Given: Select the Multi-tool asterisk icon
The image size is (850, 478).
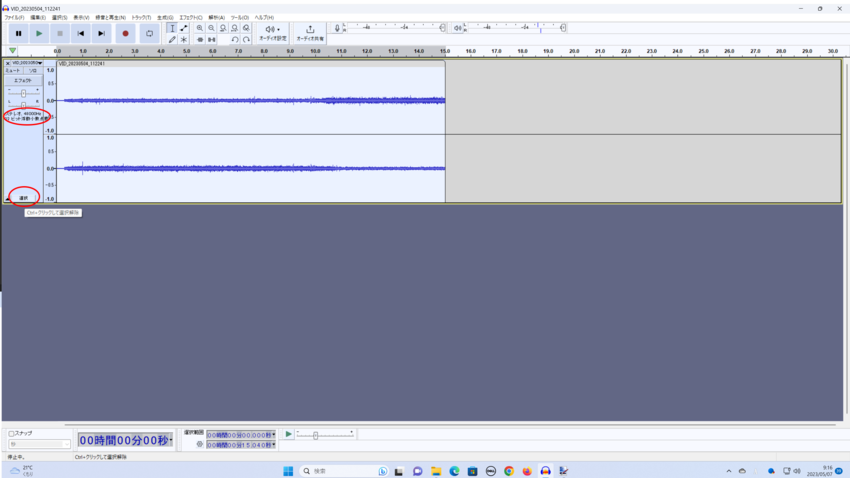Looking at the screenshot, I should pyautogui.click(x=184, y=40).
